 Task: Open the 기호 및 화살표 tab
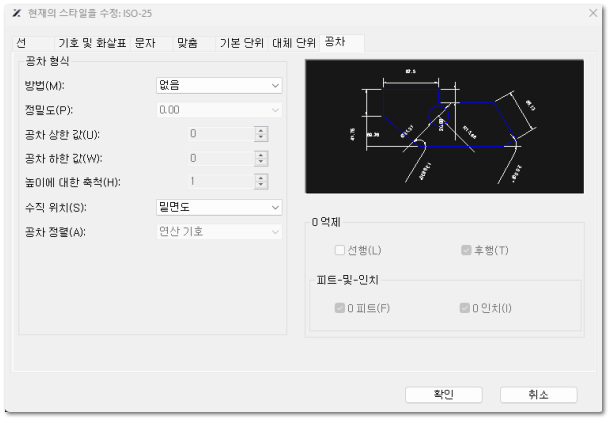92,43
